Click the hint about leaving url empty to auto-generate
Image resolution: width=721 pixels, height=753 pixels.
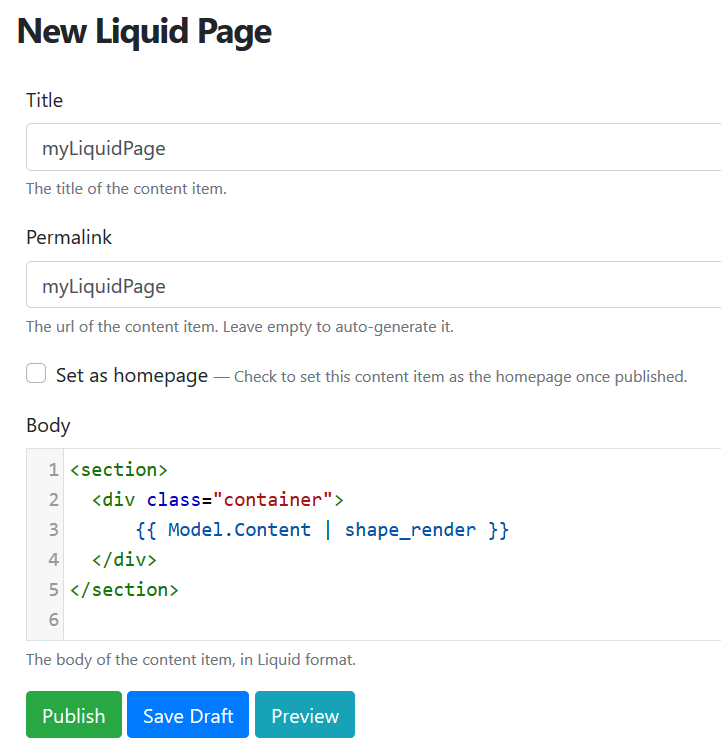pos(240,327)
